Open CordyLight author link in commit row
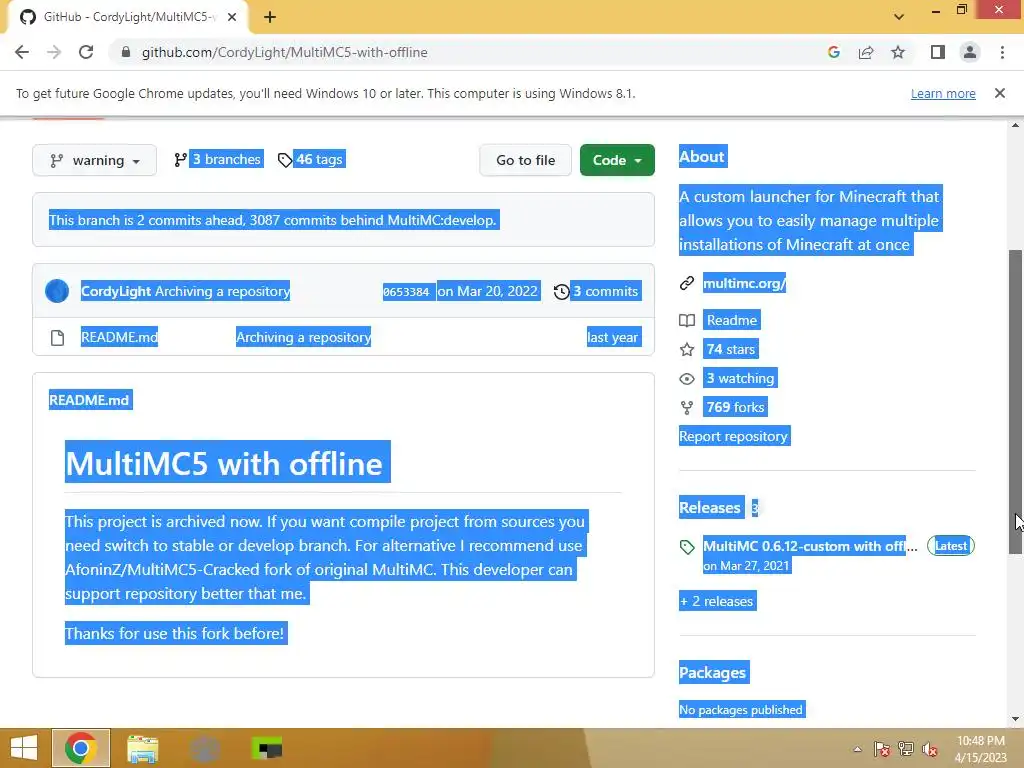Screen dimensions: 1024x768 tap(116, 291)
